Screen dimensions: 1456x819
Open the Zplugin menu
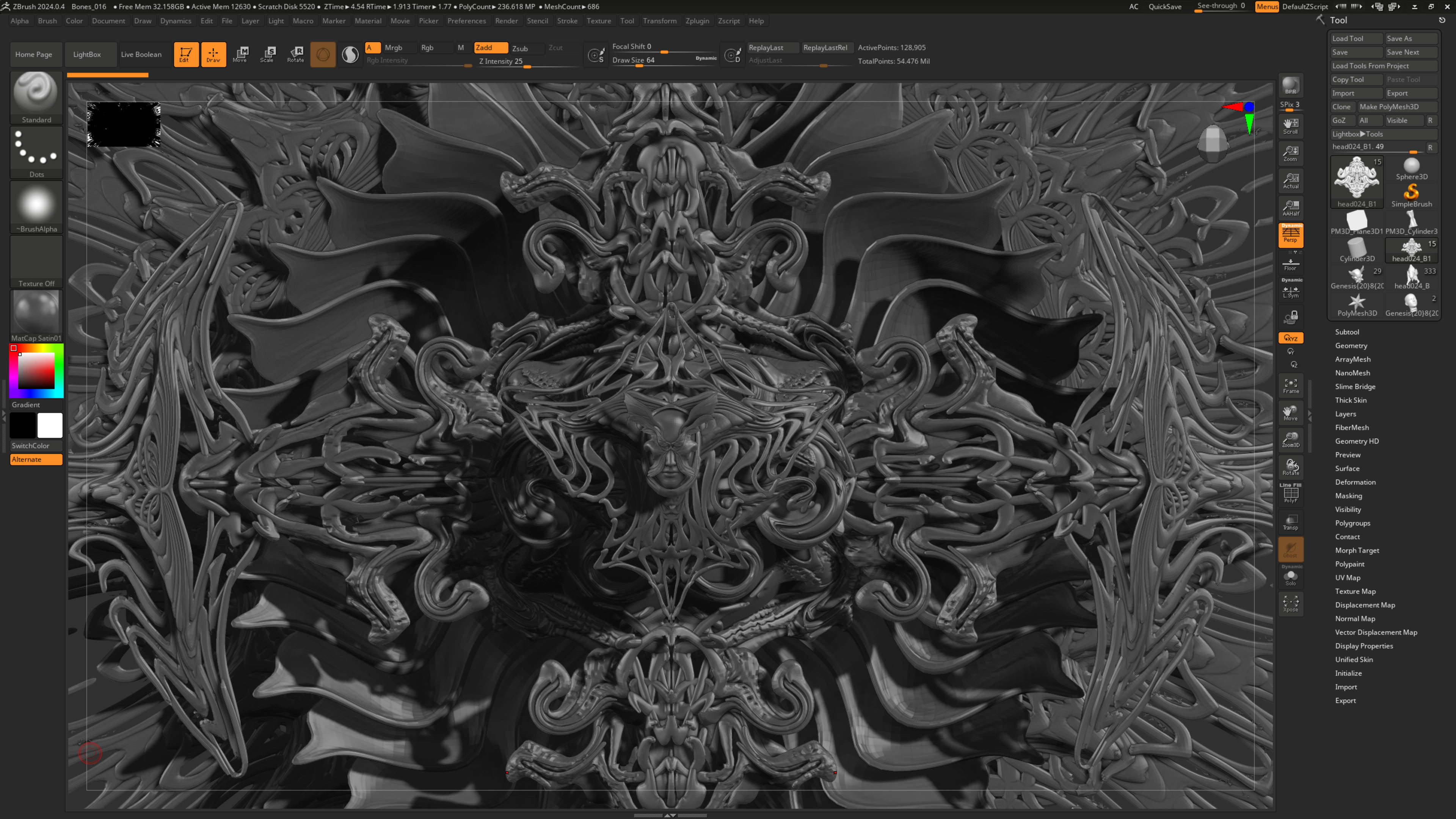tap(697, 21)
